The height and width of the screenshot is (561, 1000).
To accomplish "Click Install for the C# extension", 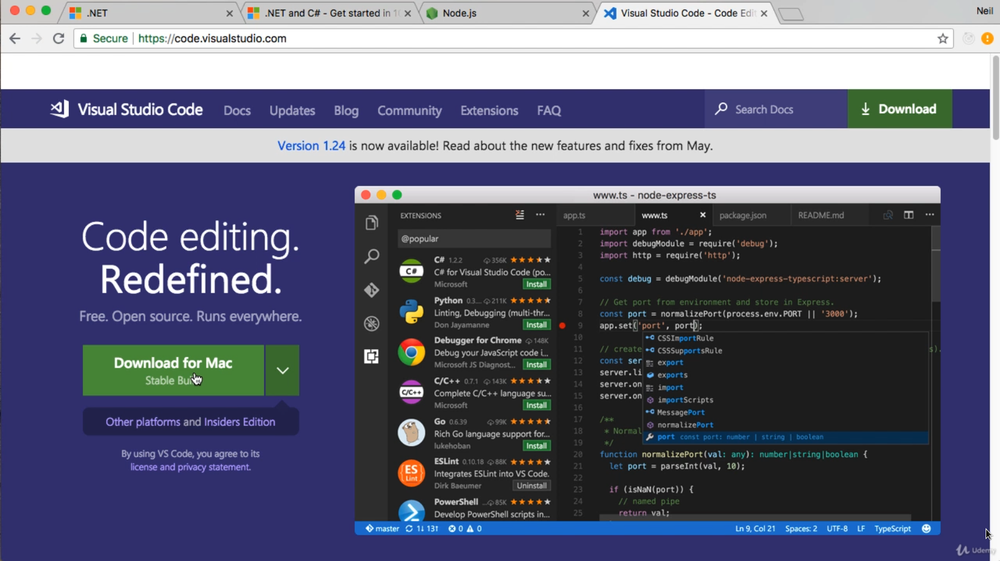I will coord(536,284).
